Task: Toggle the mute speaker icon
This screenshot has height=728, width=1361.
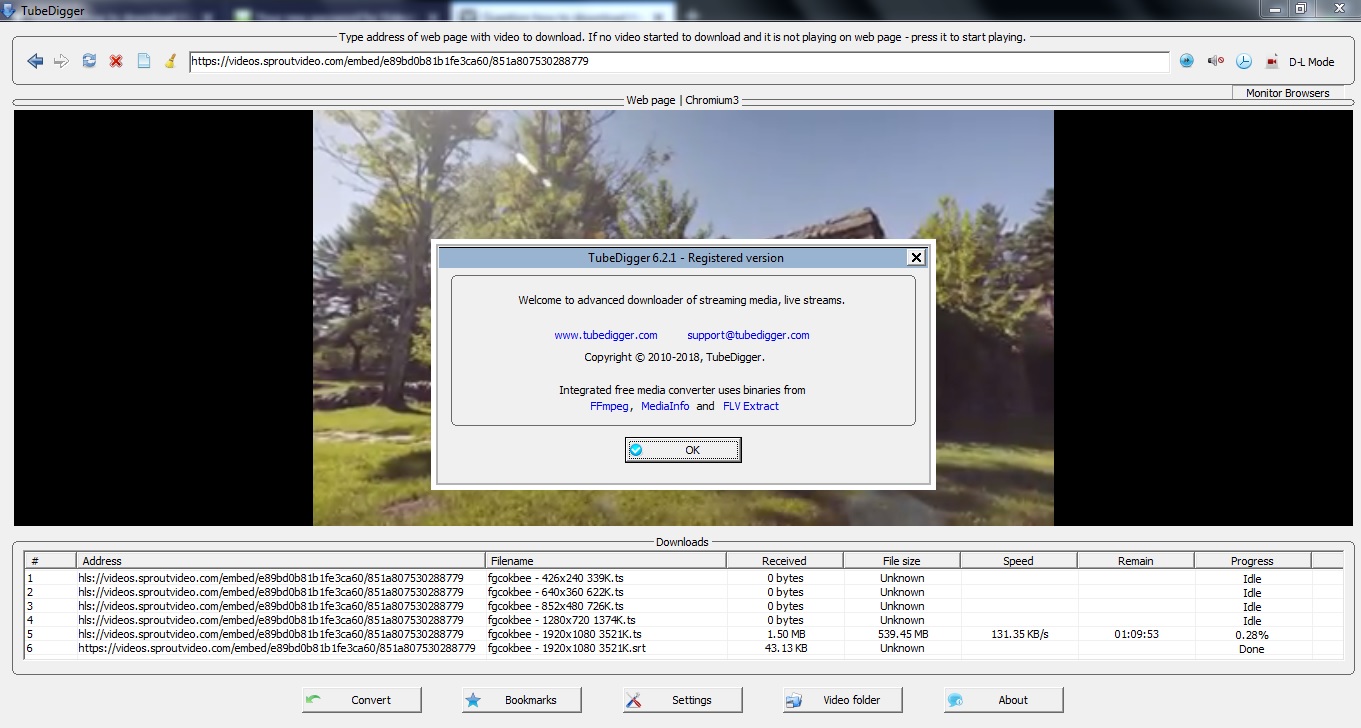Action: [1215, 61]
